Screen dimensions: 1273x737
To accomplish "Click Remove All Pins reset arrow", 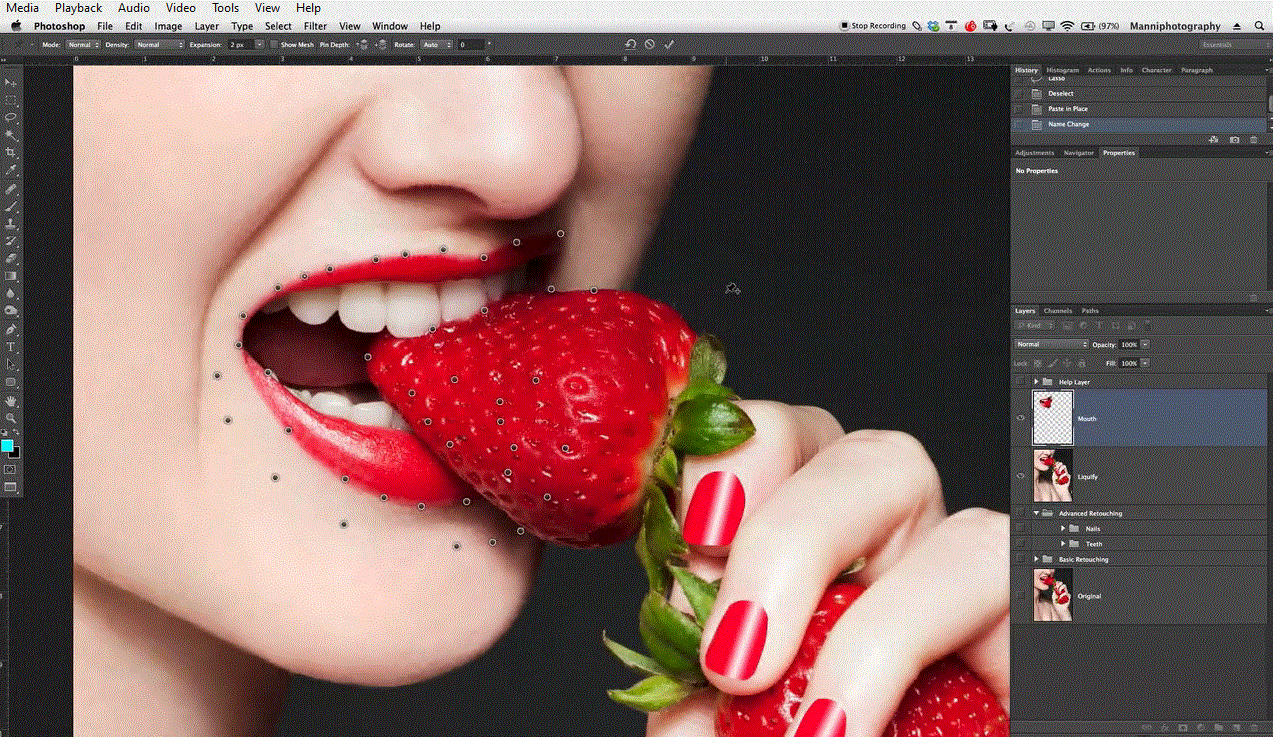I will coord(631,45).
